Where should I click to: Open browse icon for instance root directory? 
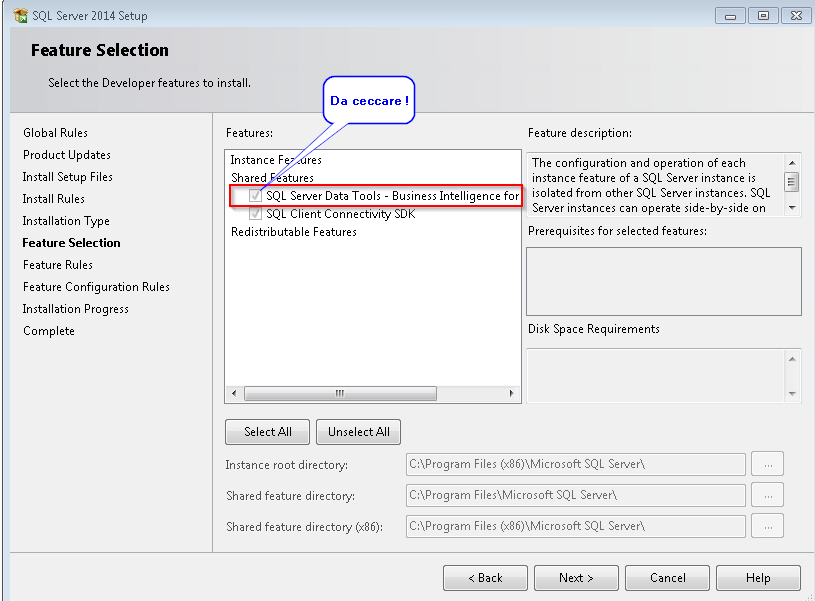point(766,464)
